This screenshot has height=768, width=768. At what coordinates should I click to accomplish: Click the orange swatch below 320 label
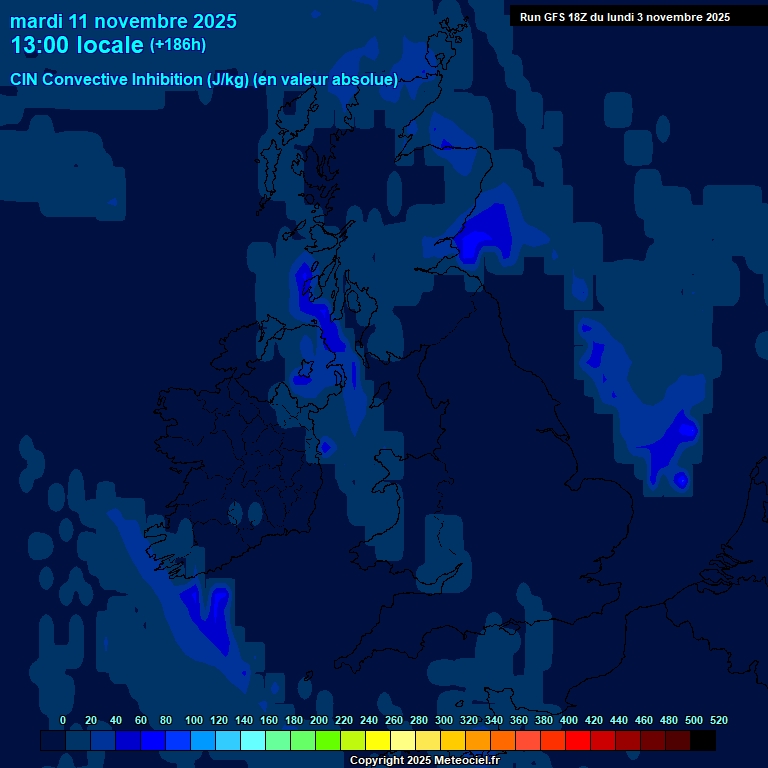[x=478, y=741]
